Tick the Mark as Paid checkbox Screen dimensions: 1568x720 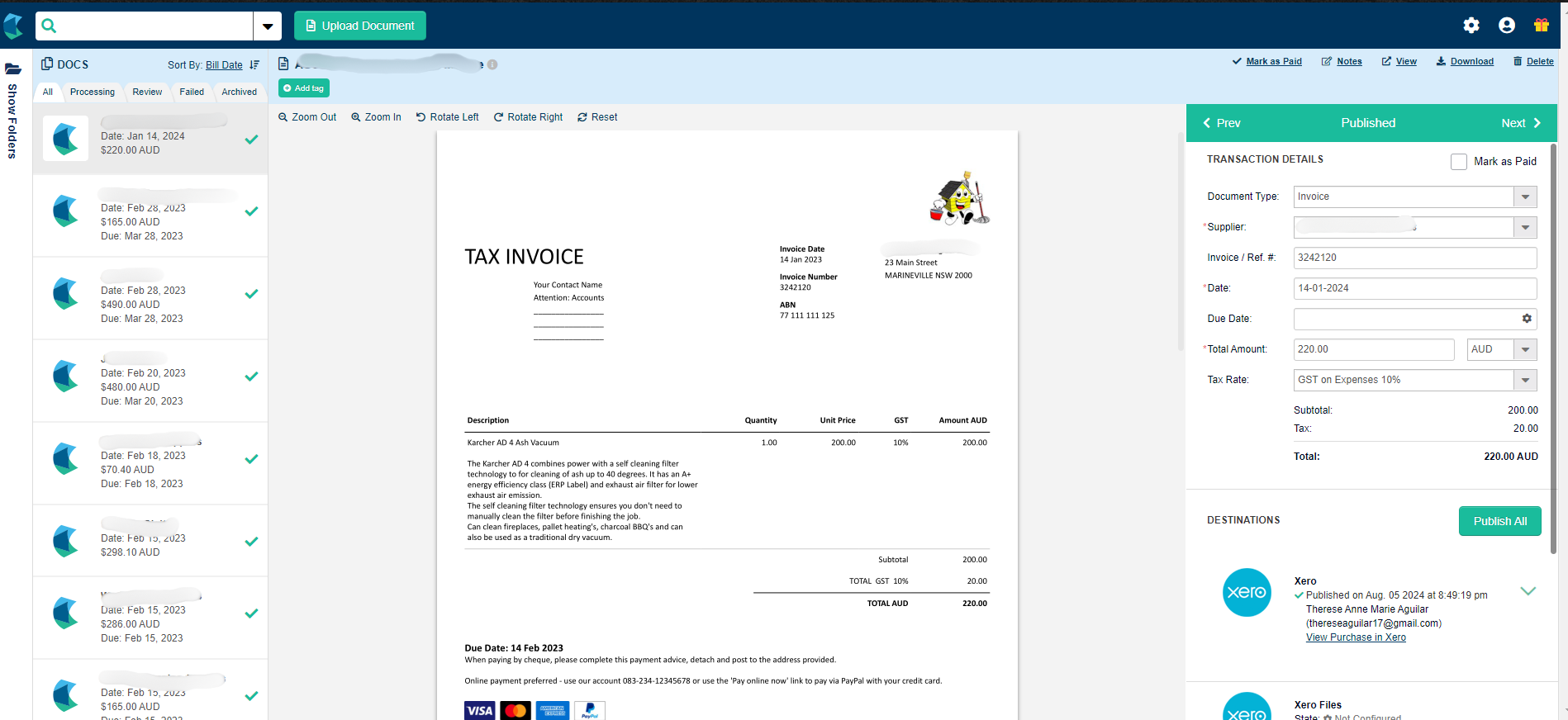[x=1459, y=162]
